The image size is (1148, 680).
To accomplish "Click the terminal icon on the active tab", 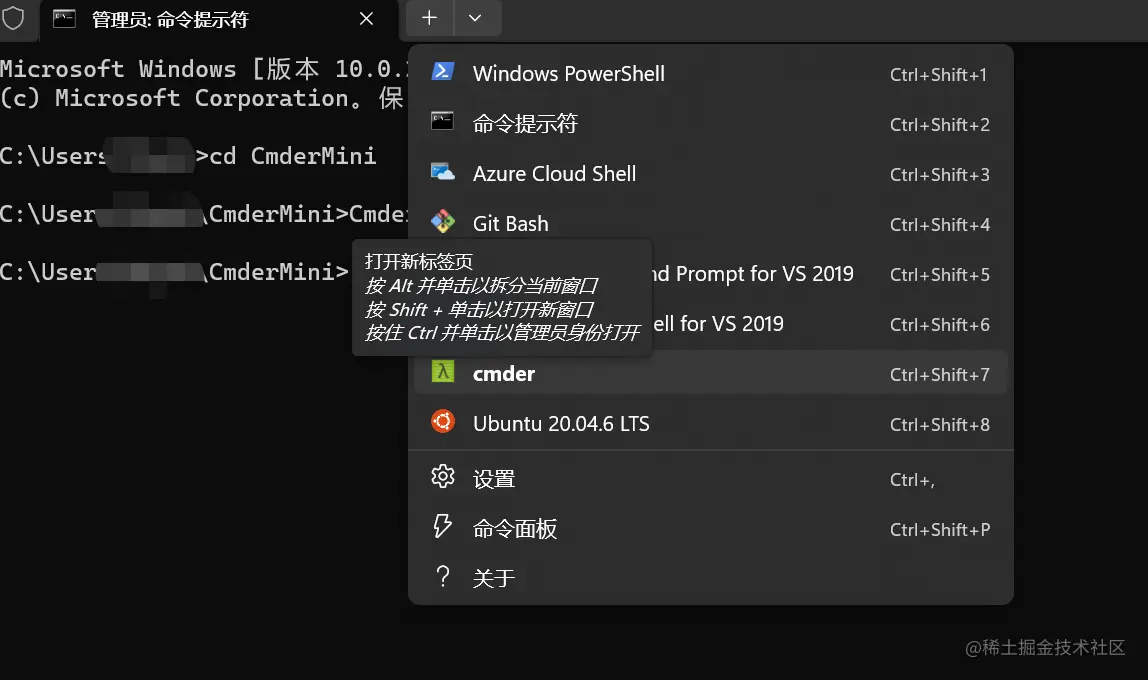I will pos(65,18).
